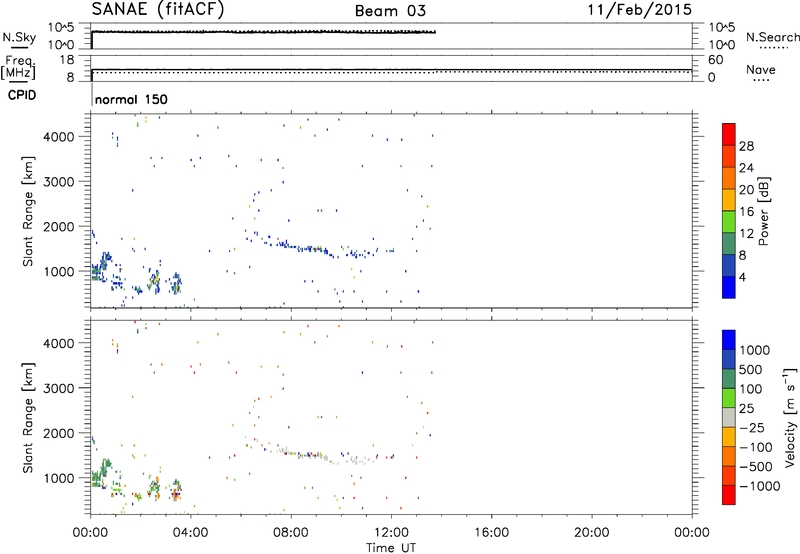Image resolution: width=800 pixels, height=554 pixels.
Task: Click the 2000 km tick in the Power panel
Action: click(58, 226)
